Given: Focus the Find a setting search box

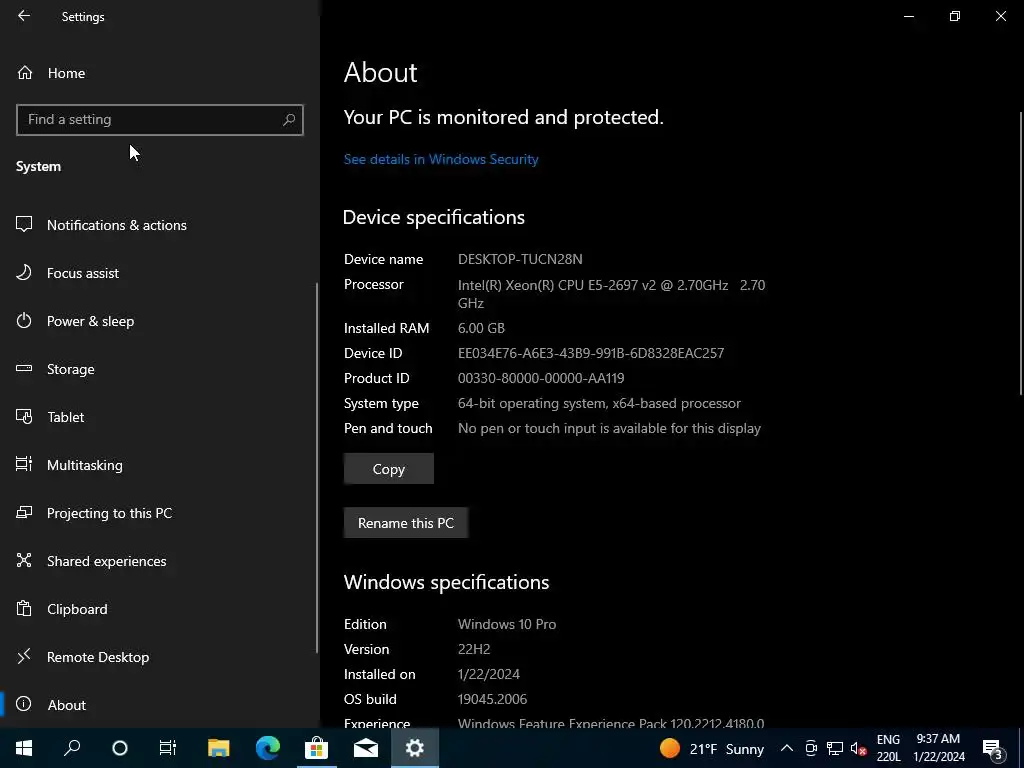Looking at the screenshot, I should pyautogui.click(x=159, y=120).
